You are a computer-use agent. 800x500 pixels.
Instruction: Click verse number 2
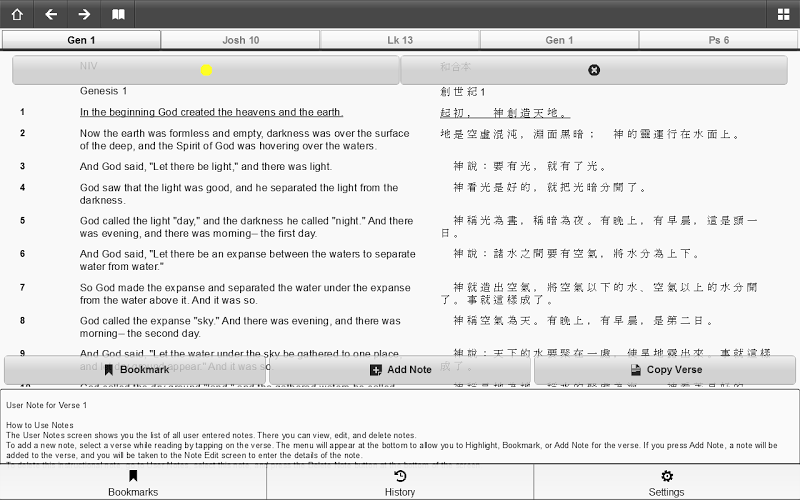tap(22, 133)
